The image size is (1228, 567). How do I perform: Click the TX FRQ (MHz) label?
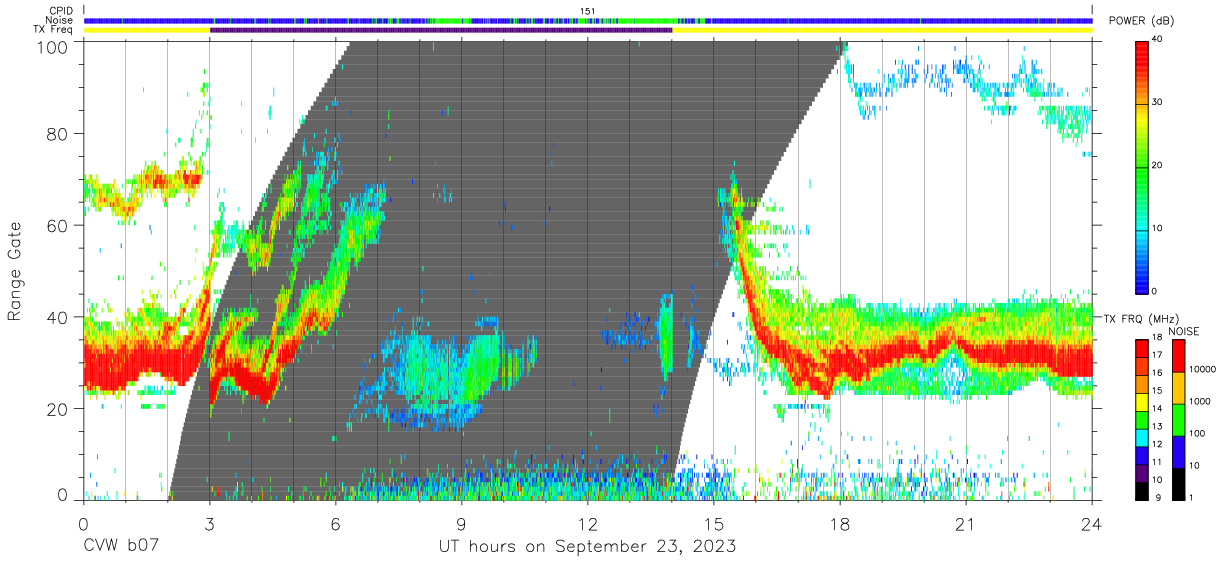coord(1141,318)
